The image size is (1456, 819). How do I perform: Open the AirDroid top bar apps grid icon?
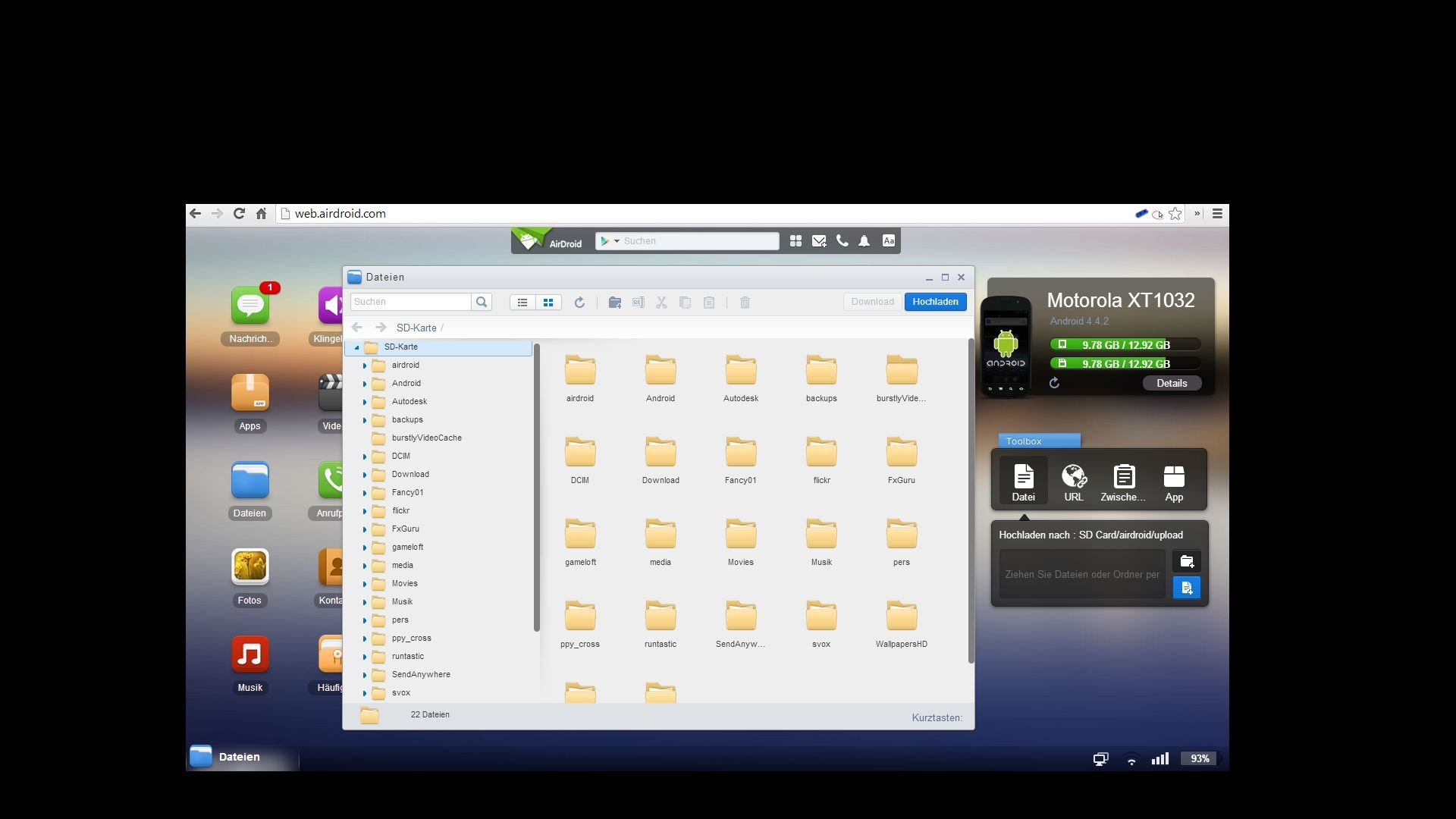(x=795, y=241)
